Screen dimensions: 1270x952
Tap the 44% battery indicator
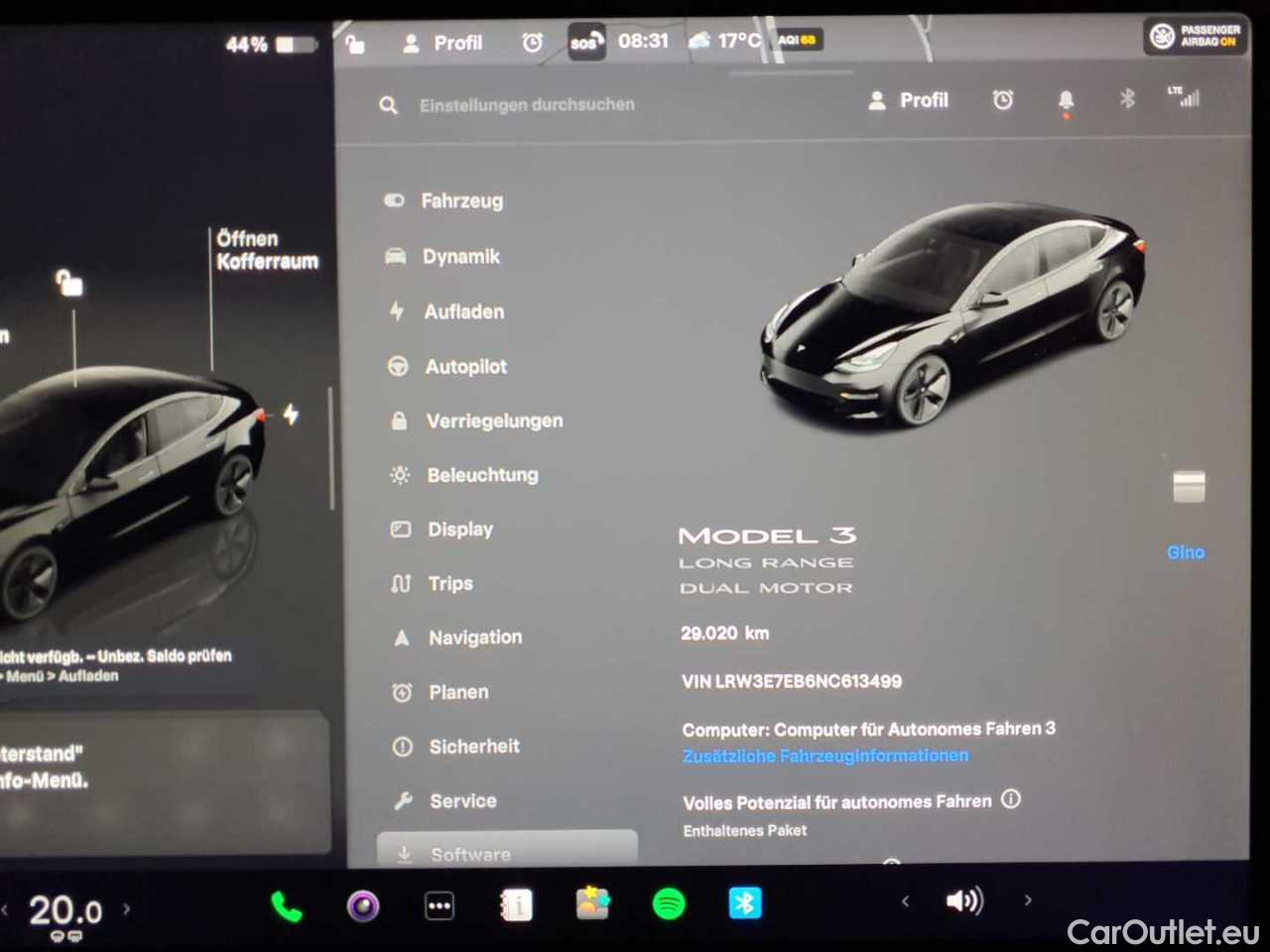(271, 45)
